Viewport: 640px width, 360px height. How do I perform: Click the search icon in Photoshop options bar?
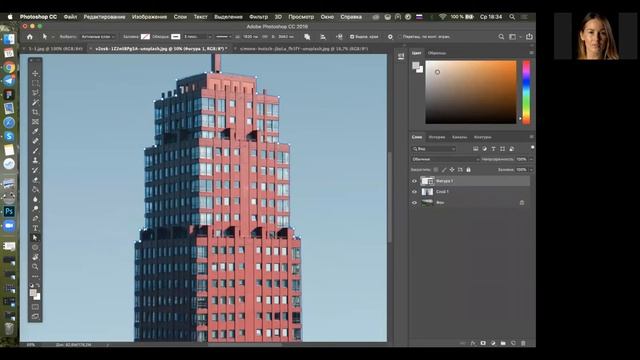[x=501, y=37]
